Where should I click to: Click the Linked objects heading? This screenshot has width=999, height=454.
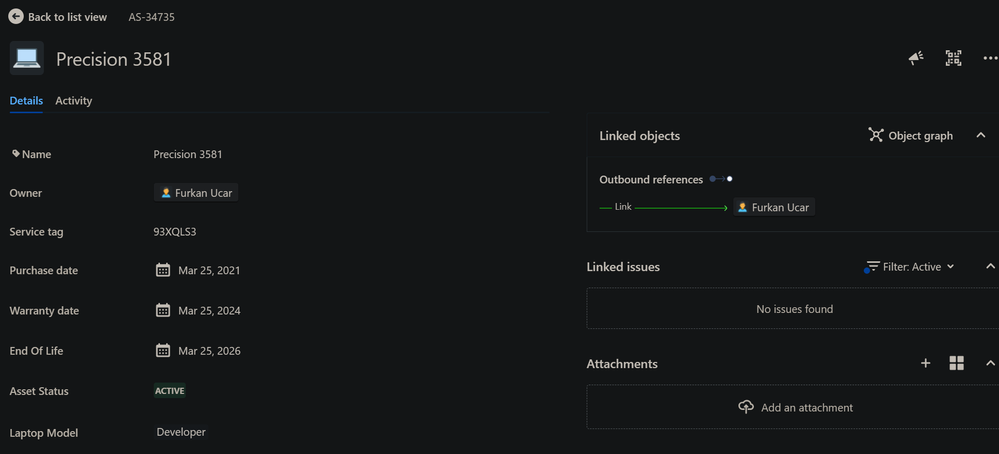point(640,136)
